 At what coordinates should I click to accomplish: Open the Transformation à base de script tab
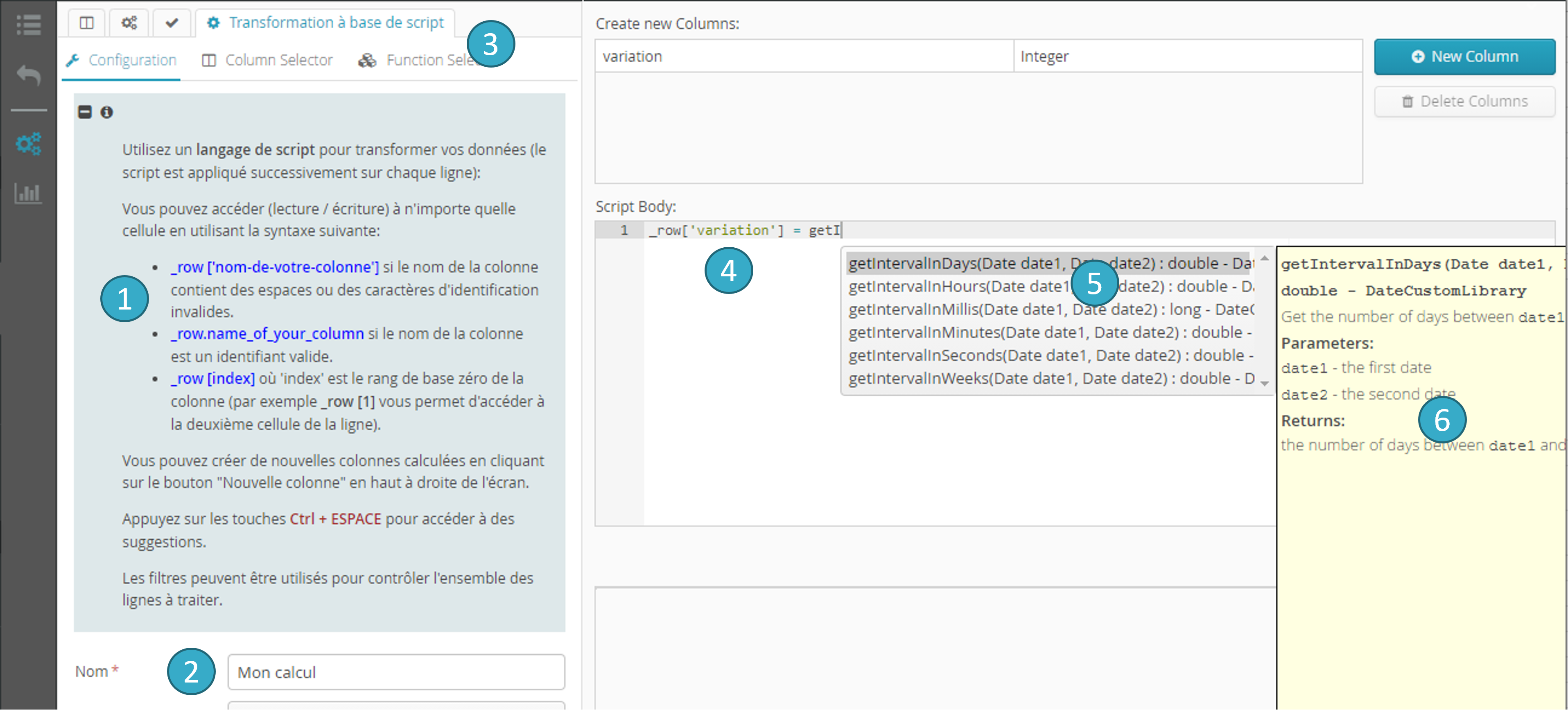tap(325, 23)
